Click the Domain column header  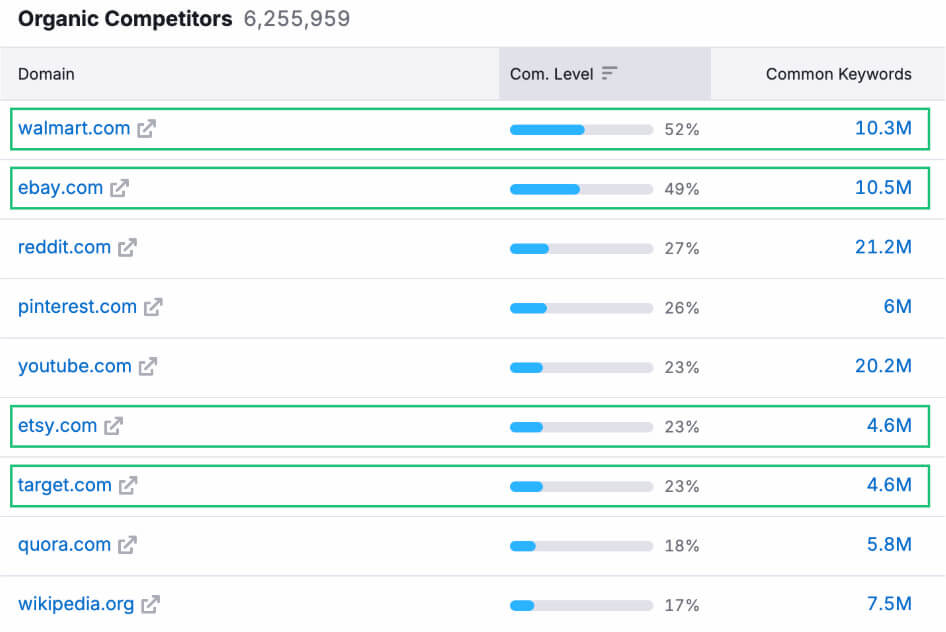[x=46, y=74]
